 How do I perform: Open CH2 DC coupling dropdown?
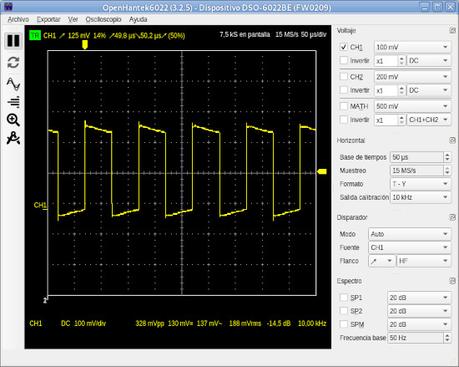click(x=429, y=90)
